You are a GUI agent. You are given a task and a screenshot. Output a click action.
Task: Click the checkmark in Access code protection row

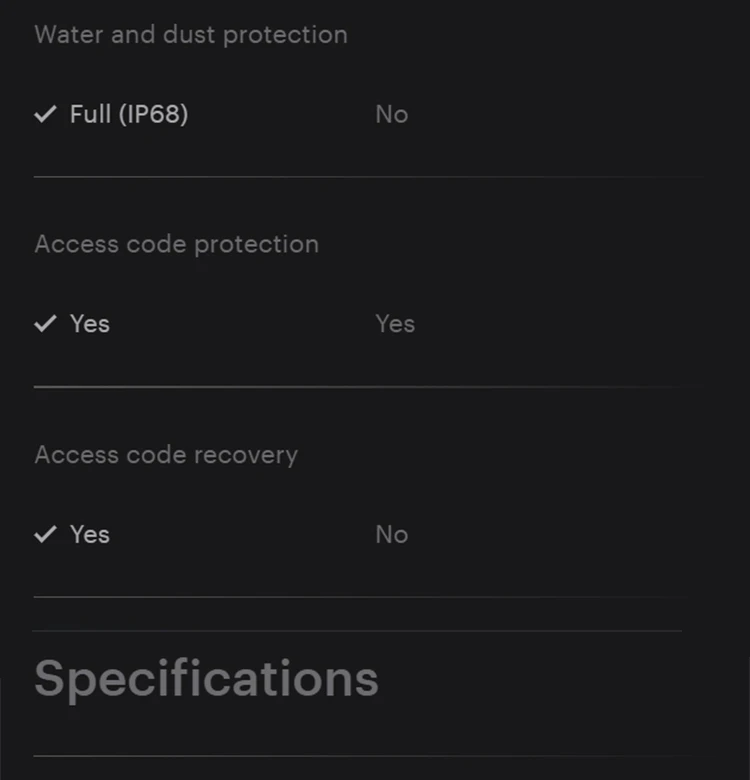[45, 324]
